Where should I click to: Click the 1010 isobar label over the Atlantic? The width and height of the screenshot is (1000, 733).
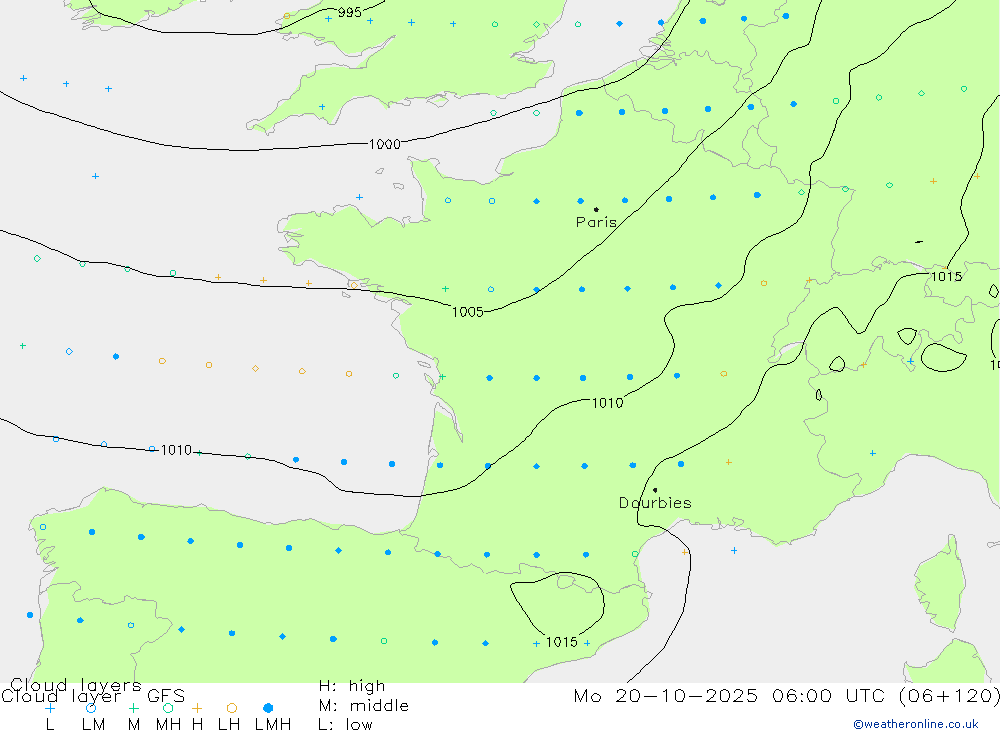[x=176, y=450]
